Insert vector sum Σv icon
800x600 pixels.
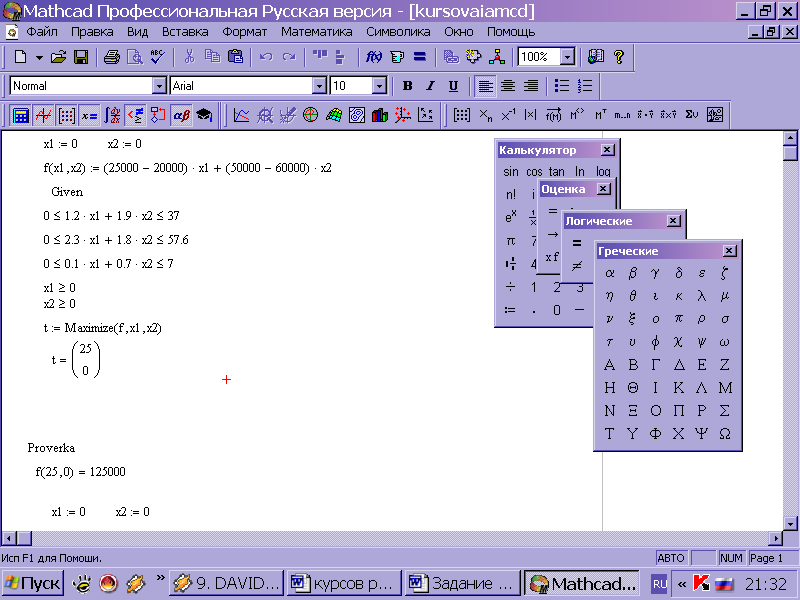coord(691,115)
